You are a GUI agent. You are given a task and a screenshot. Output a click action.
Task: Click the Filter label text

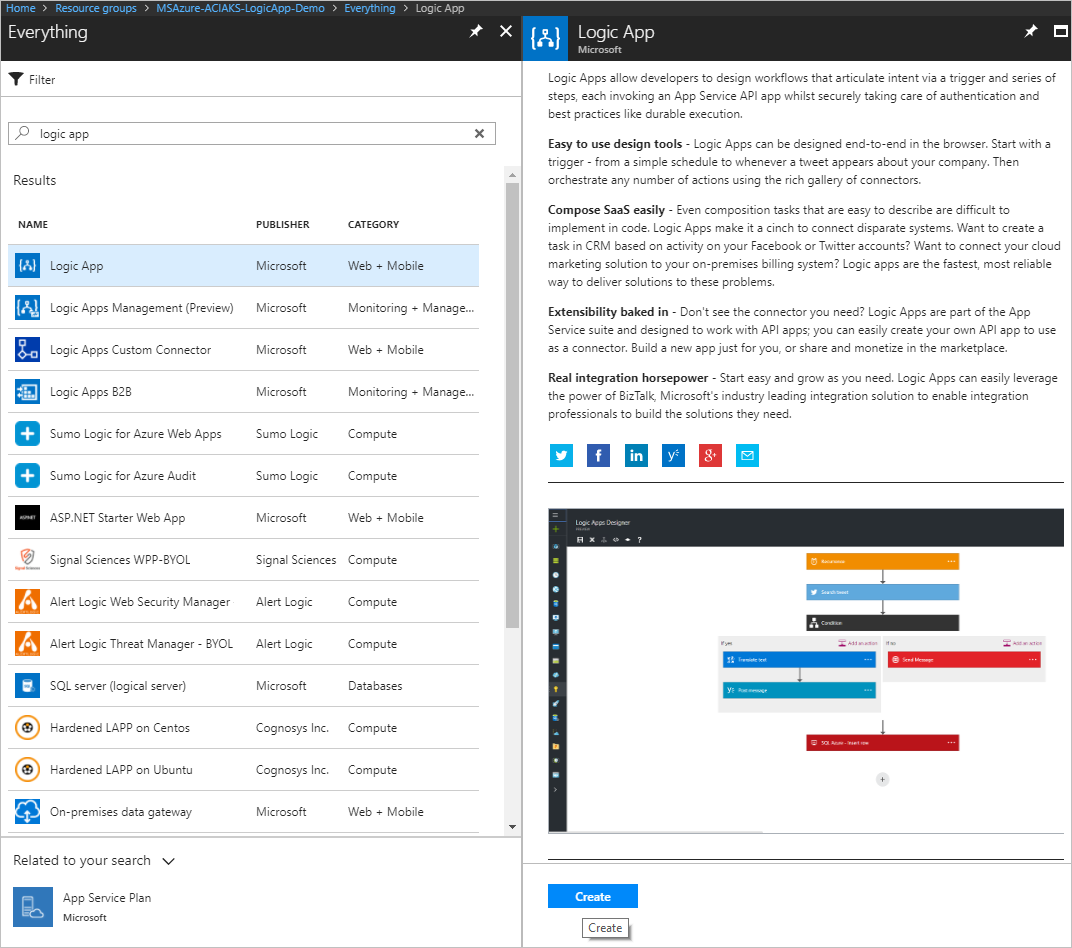click(42, 80)
